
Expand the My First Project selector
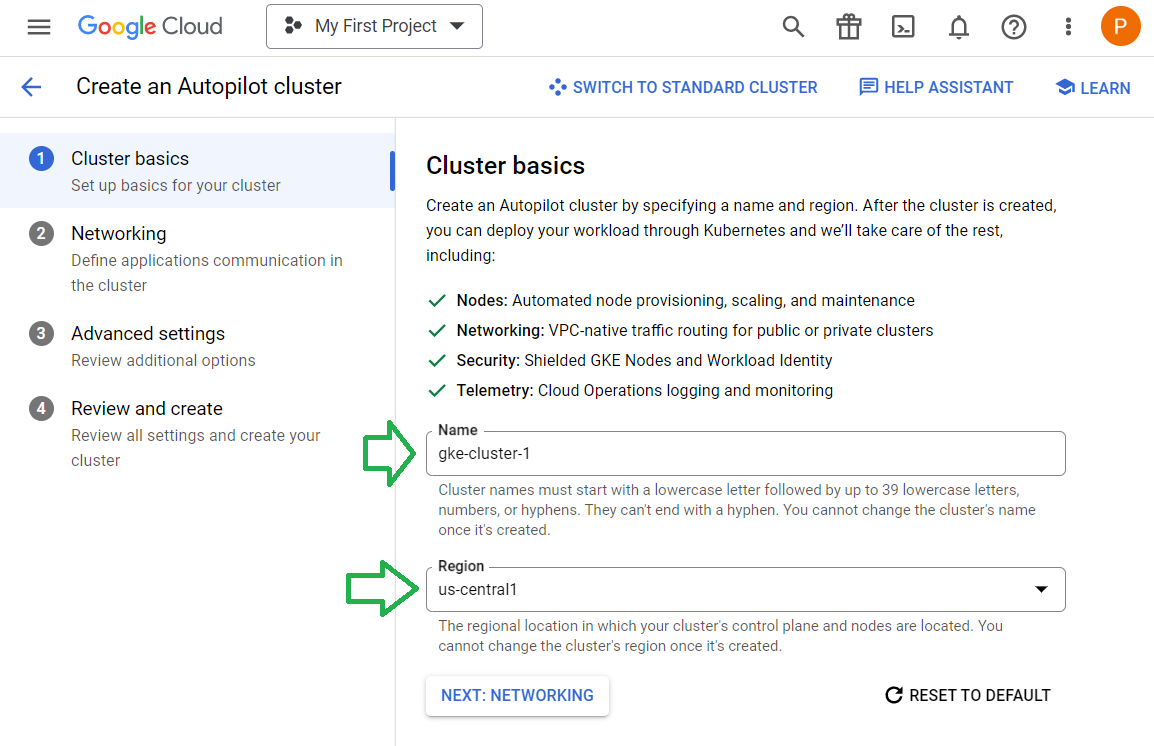[x=374, y=26]
